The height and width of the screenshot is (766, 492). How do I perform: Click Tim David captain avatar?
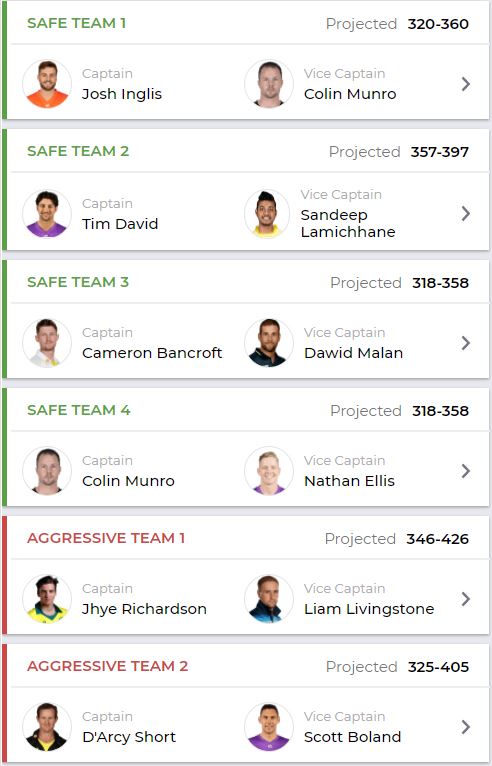tap(47, 213)
